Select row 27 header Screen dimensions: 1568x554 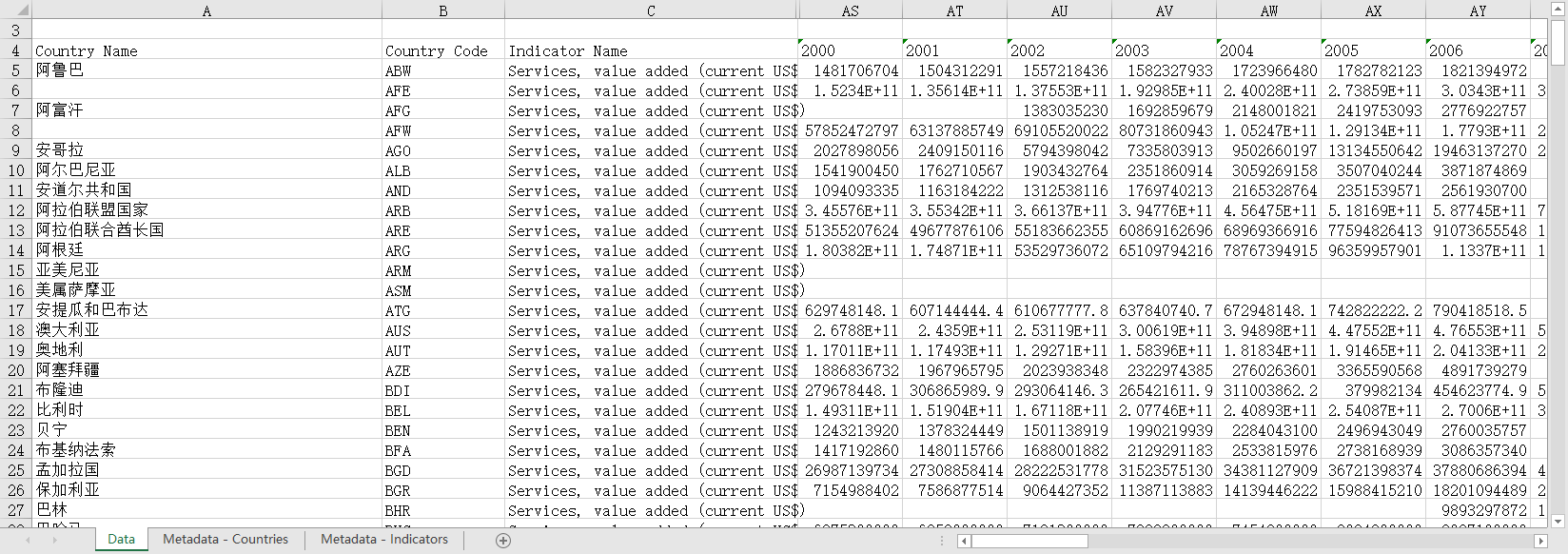16,510
